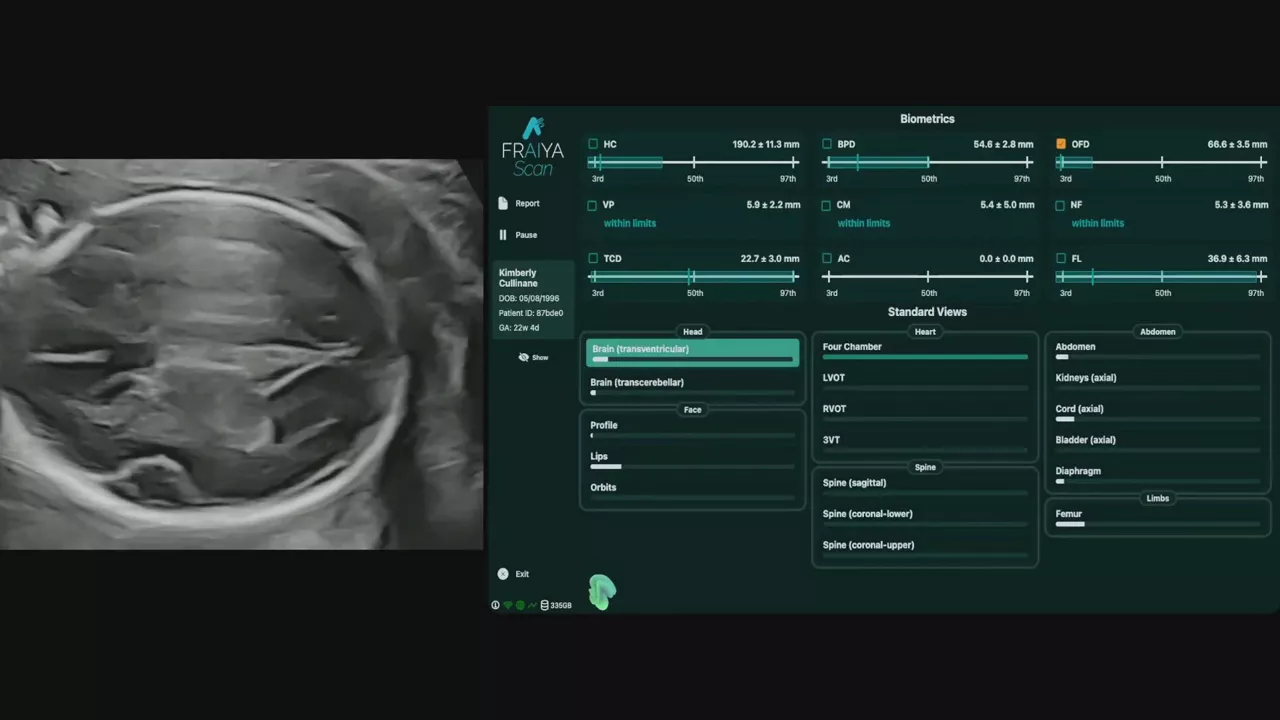This screenshot has width=1280, height=720.
Task: Select the Cord (axial) view
Action: 1158,412
